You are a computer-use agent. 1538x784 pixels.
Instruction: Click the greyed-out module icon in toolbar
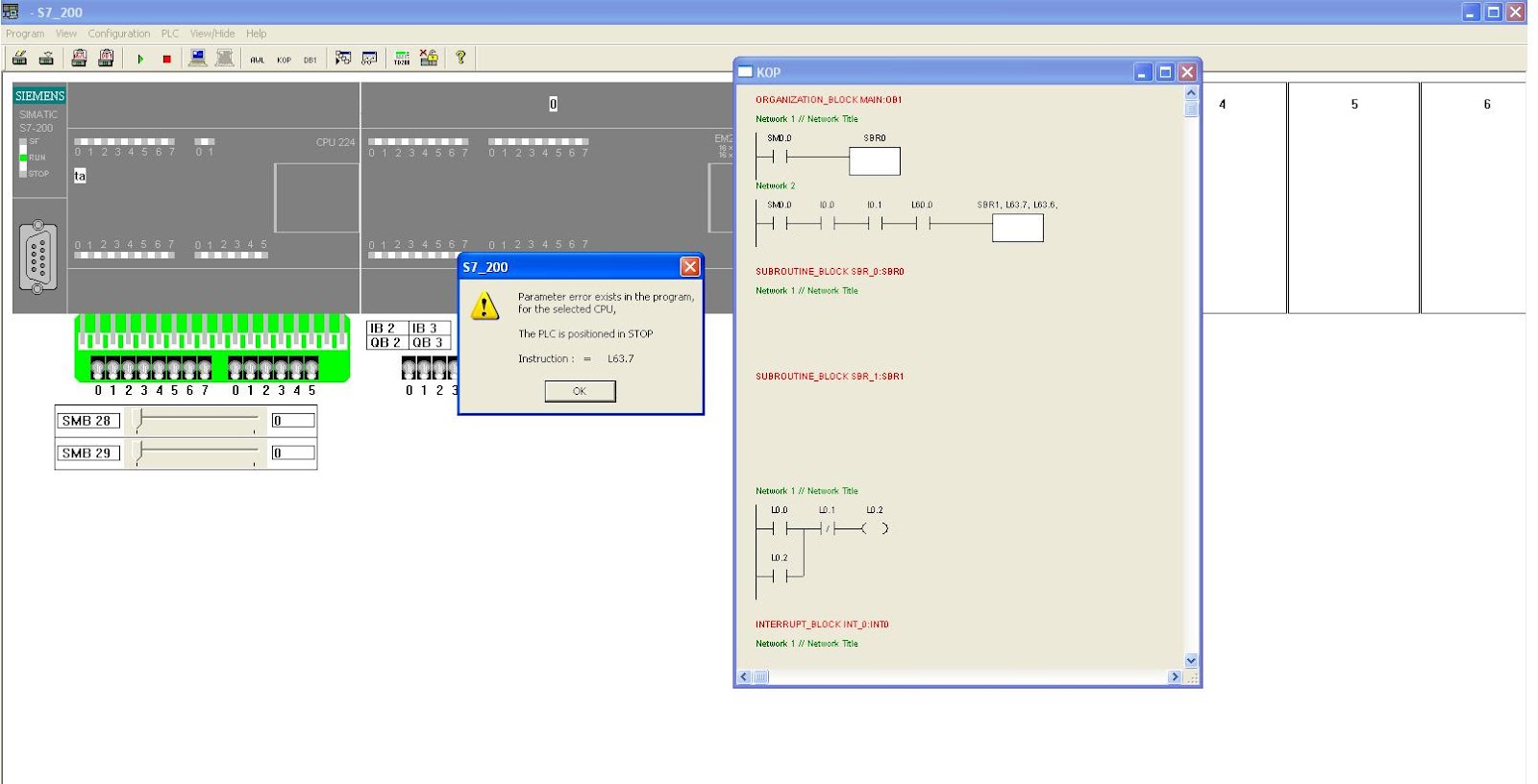click(x=225, y=59)
